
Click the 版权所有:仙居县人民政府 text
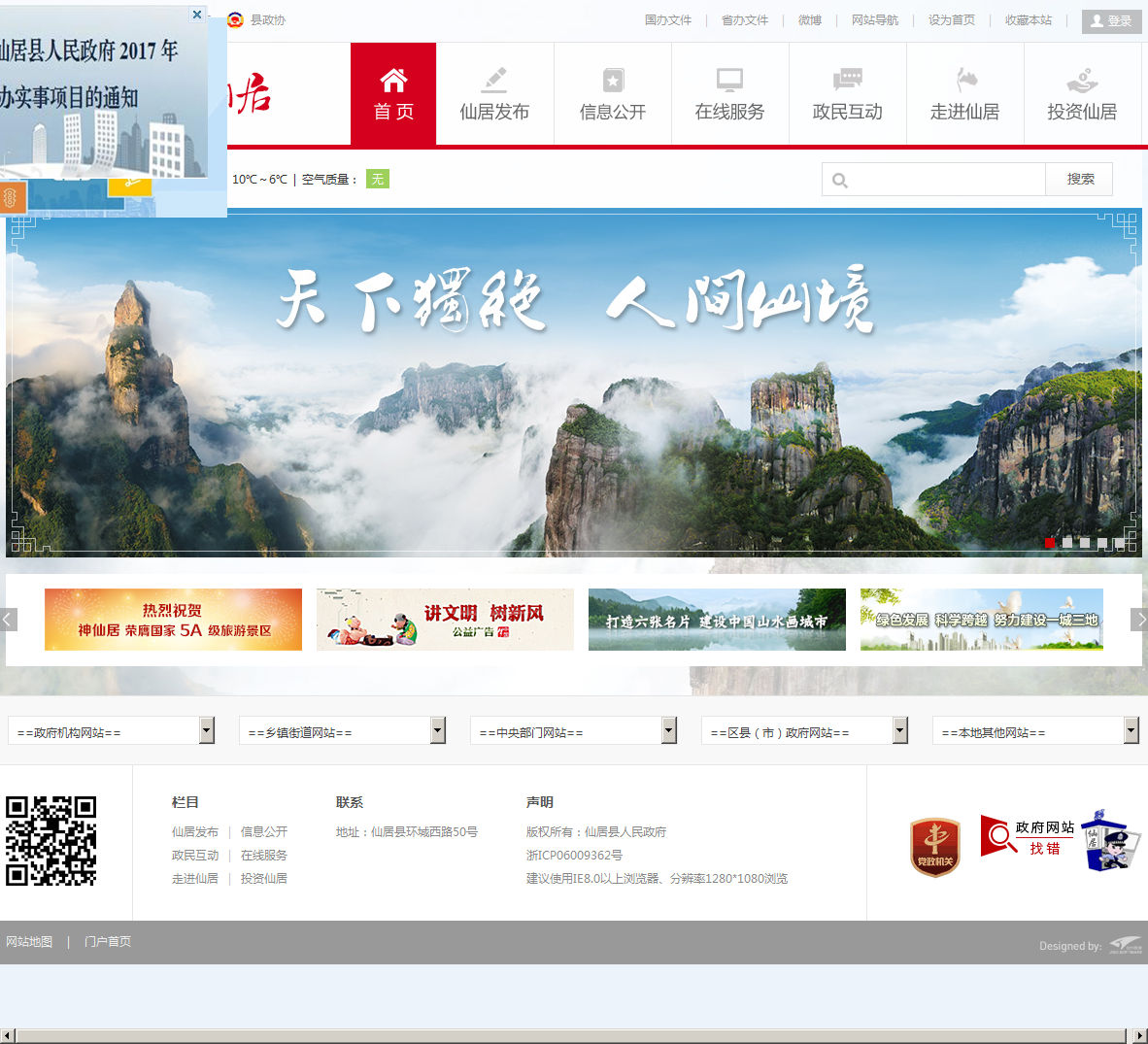[x=596, y=832]
